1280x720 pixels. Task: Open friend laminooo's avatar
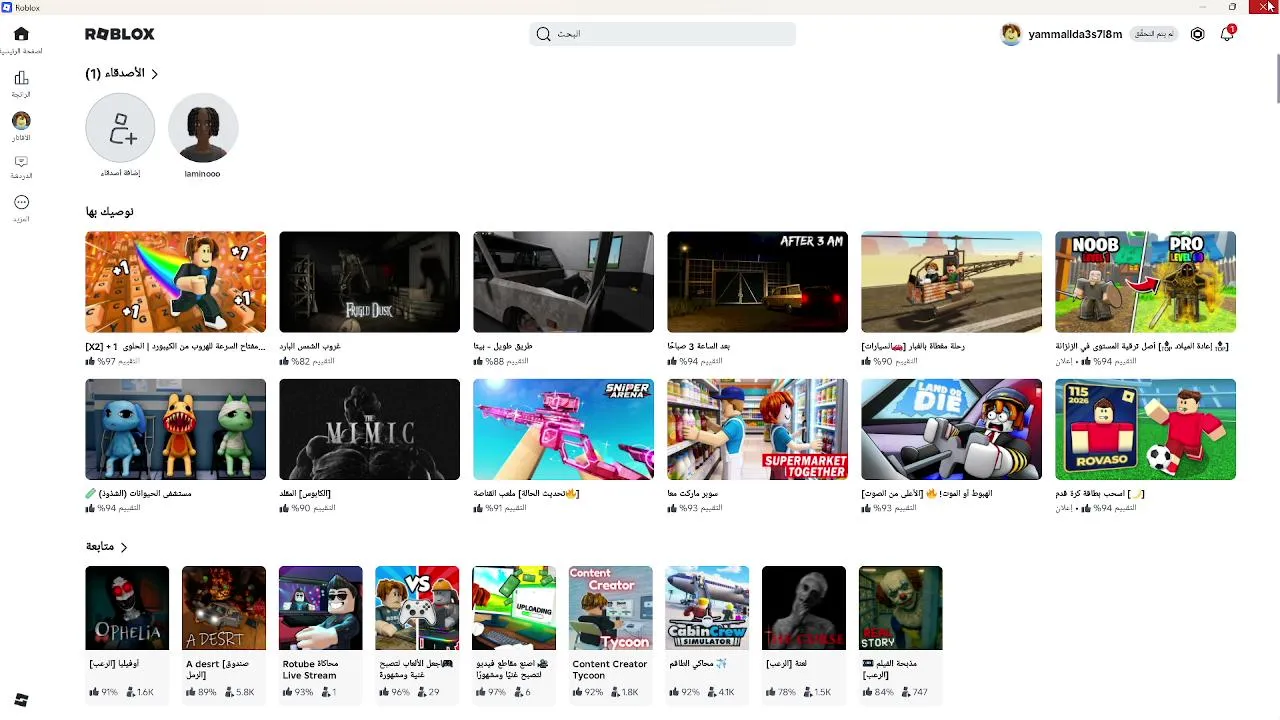coord(203,128)
